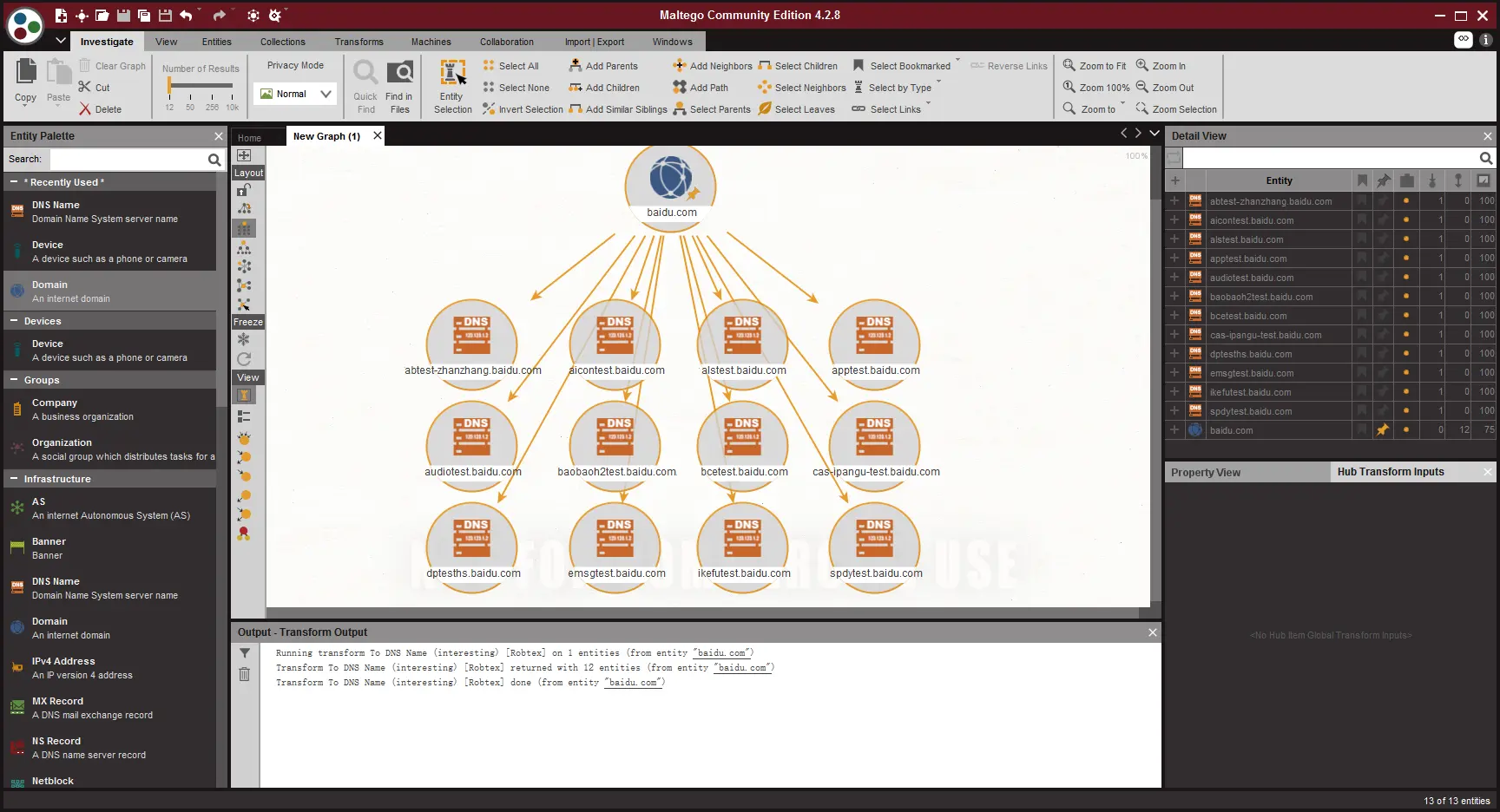Select the Domain entity in Recently Used

(x=110, y=291)
